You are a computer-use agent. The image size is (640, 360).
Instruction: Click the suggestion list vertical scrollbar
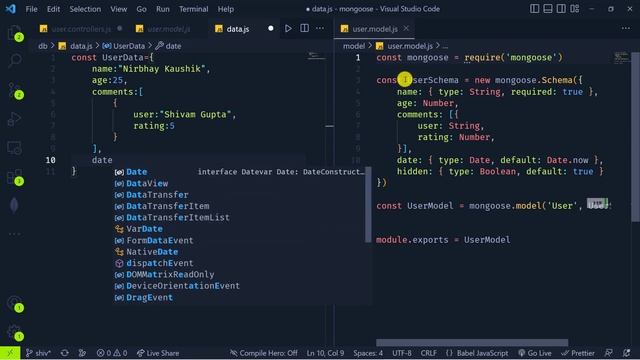click(x=368, y=204)
